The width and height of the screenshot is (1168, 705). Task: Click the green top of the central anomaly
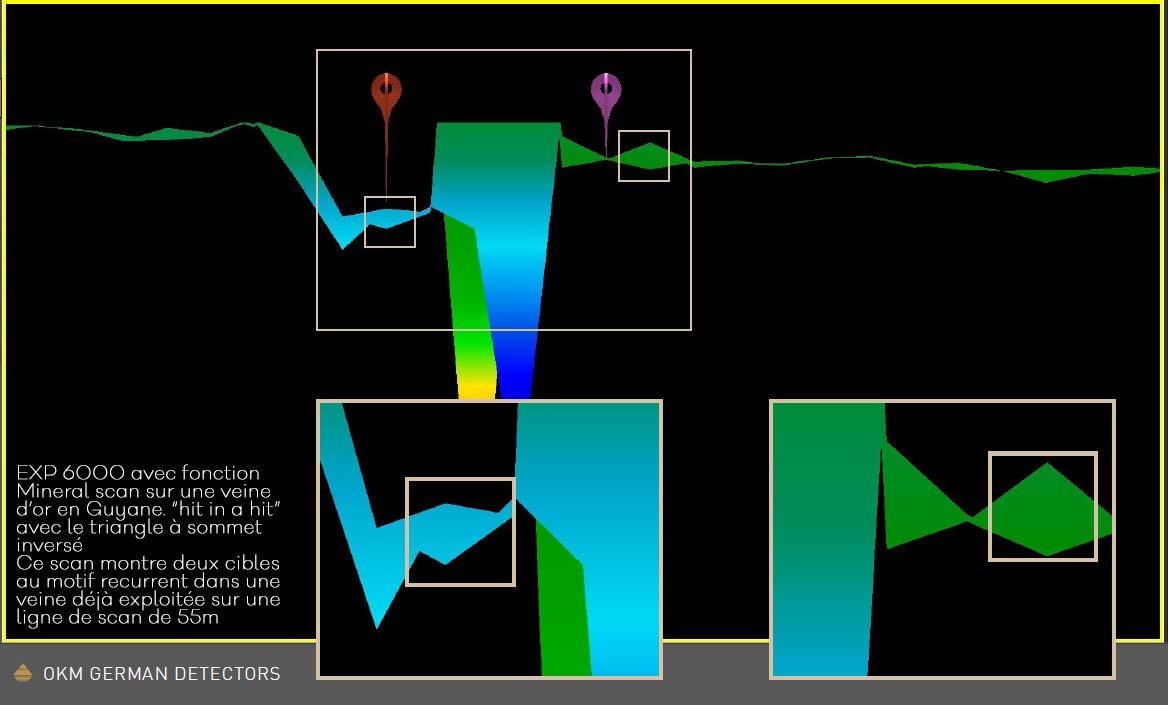pos(497,140)
